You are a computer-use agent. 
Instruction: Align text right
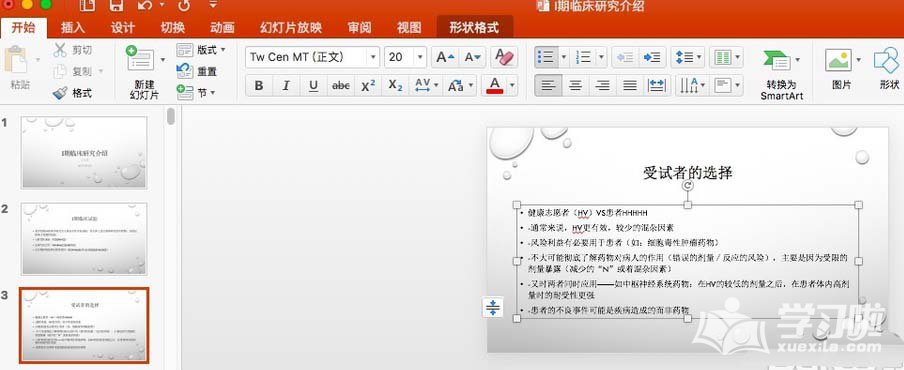(602, 86)
